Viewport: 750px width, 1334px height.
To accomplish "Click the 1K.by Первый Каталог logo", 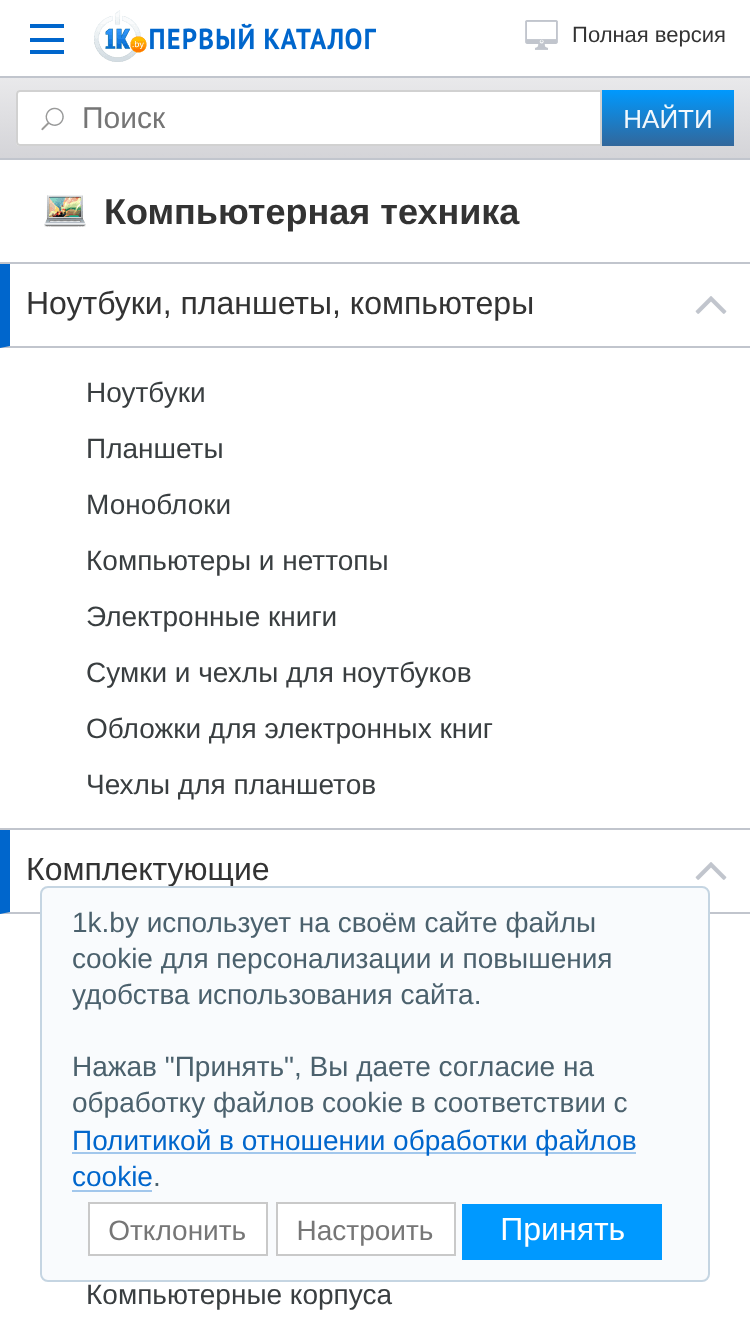I will 235,38.
